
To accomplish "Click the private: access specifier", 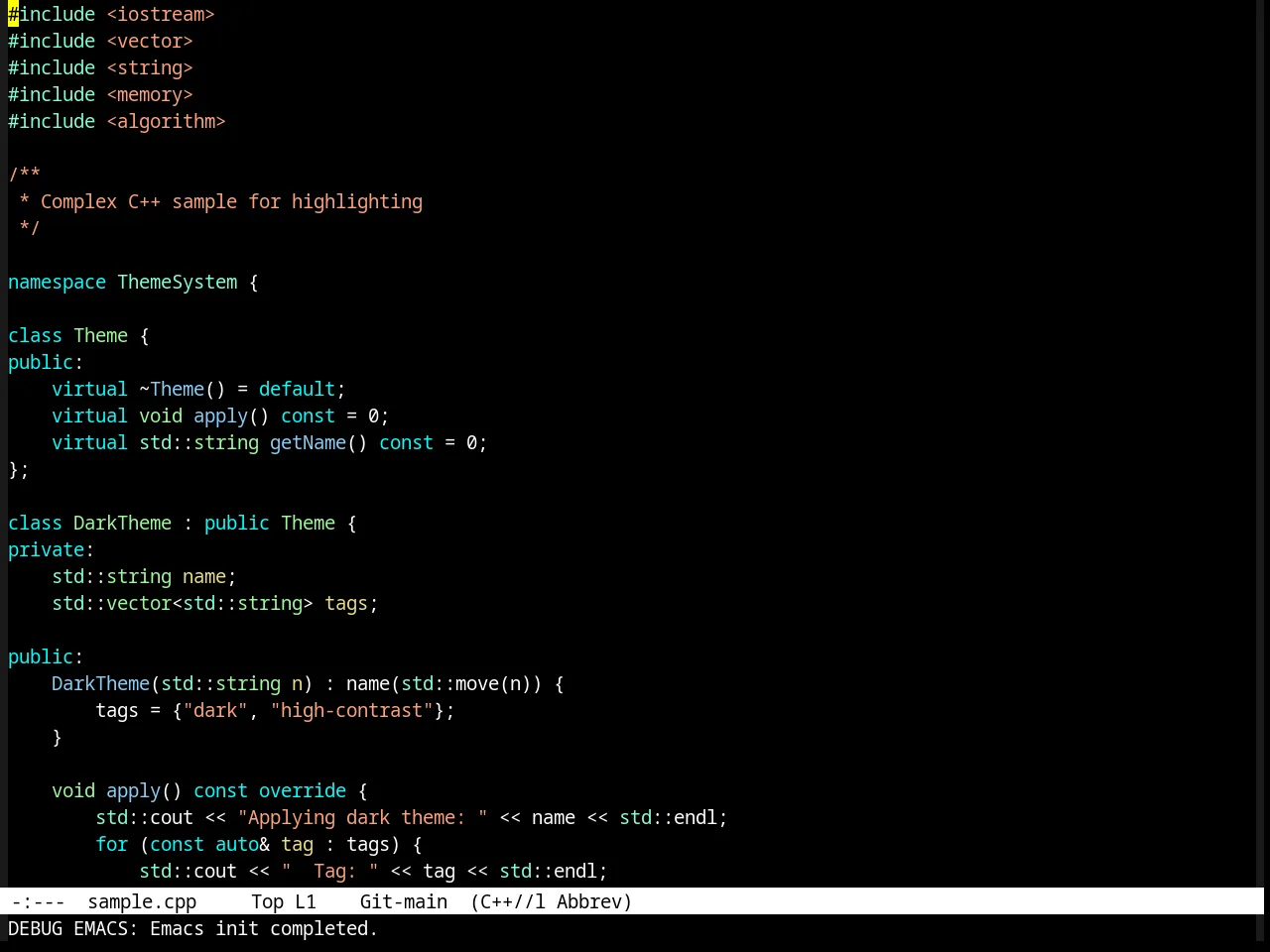I will tap(51, 549).
